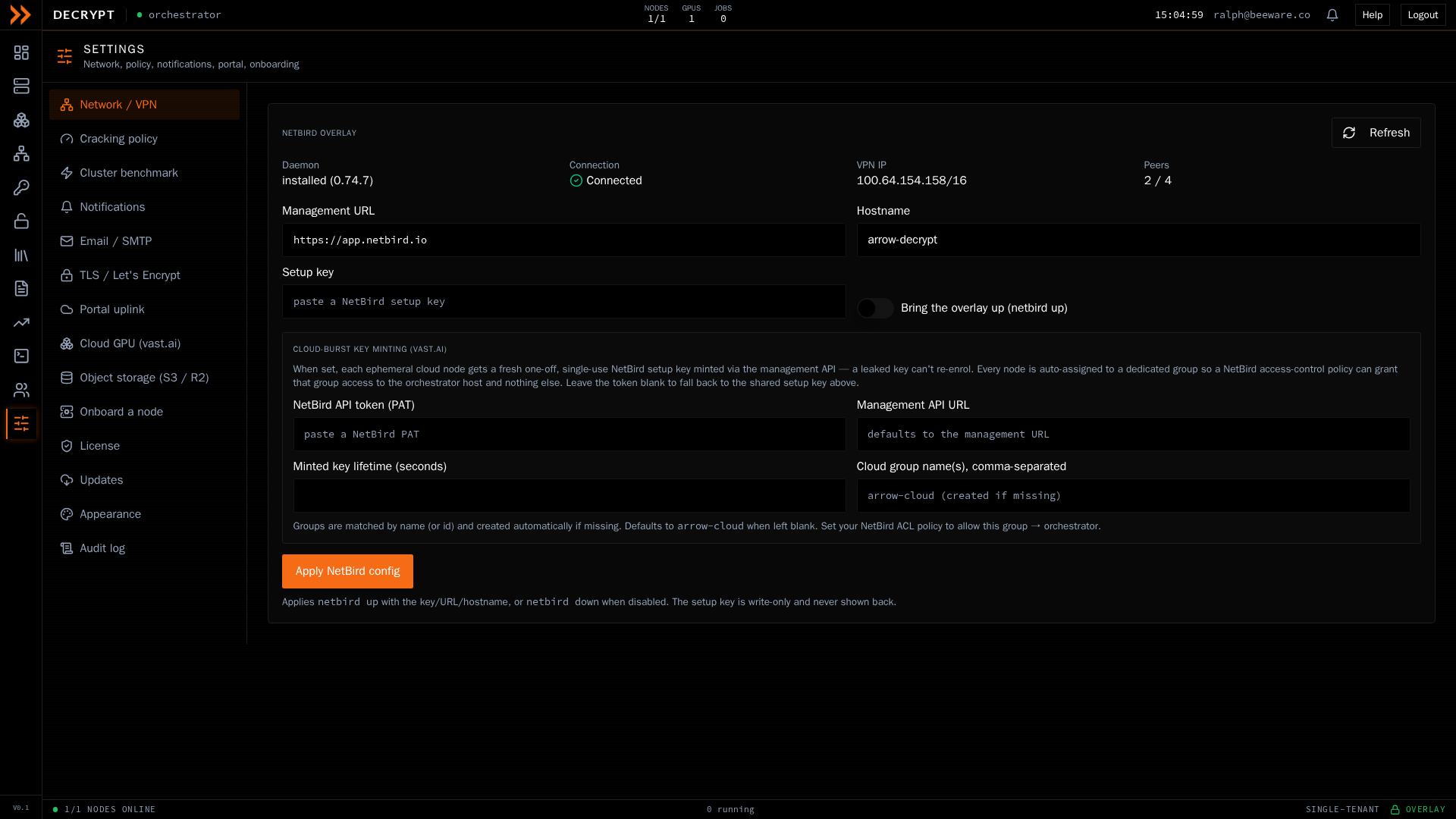Click the VPN IP 100.64.154.158/16 value
Viewport: 1456px width, 819px height.
912,180
